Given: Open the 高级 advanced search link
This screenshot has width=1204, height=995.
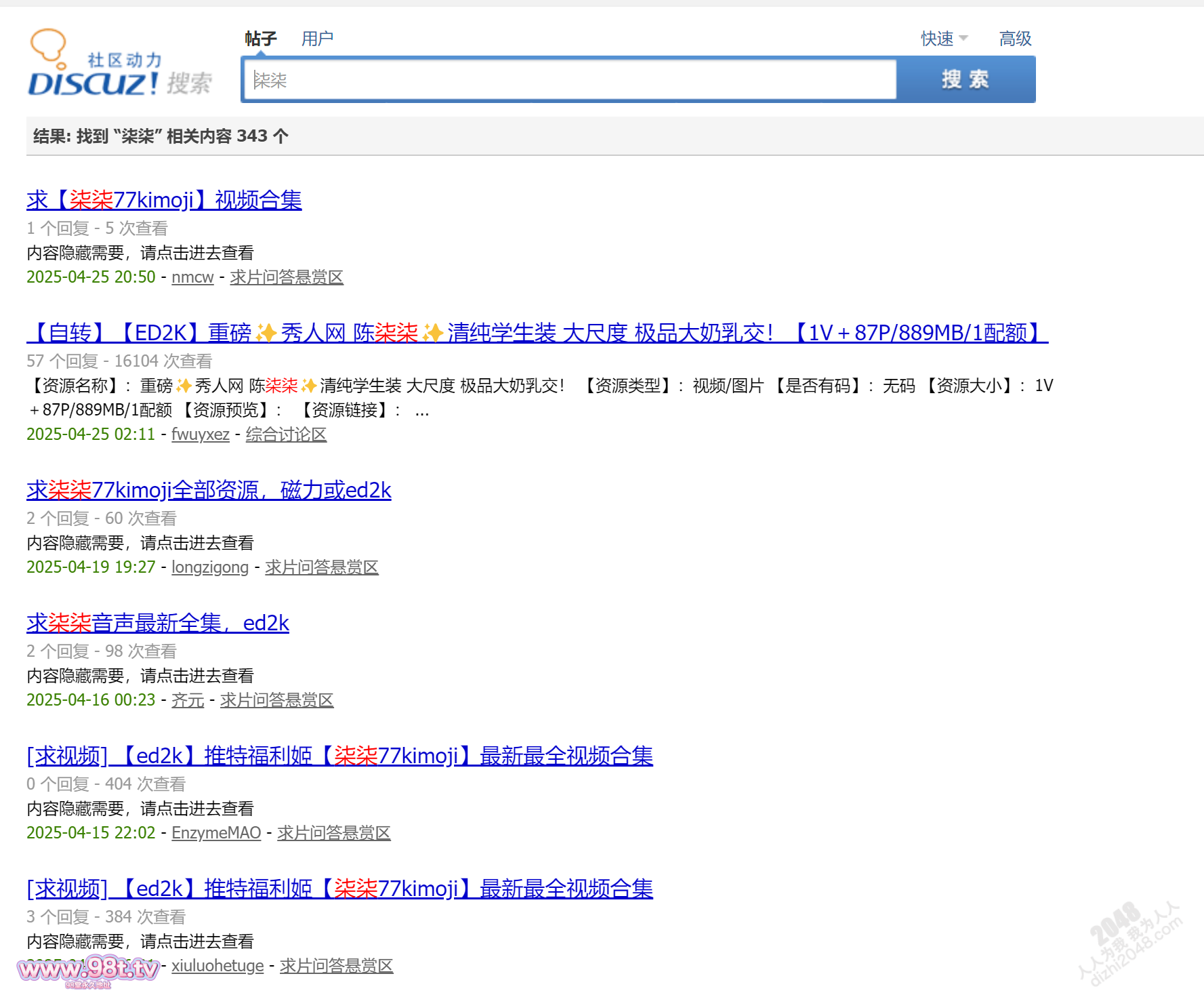Looking at the screenshot, I should pyautogui.click(x=1015, y=39).
